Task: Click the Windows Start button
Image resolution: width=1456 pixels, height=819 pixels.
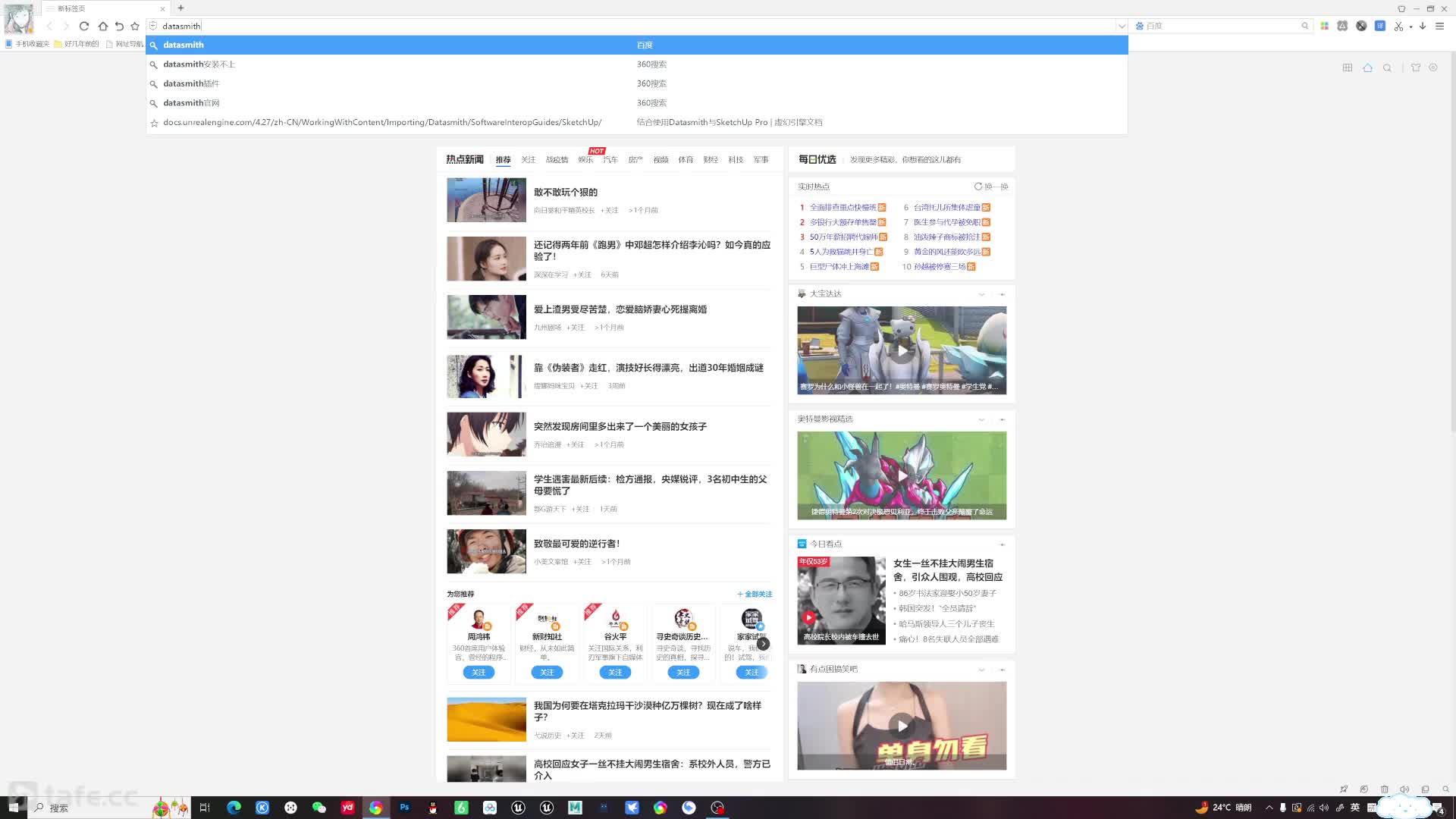Action: (x=13, y=808)
